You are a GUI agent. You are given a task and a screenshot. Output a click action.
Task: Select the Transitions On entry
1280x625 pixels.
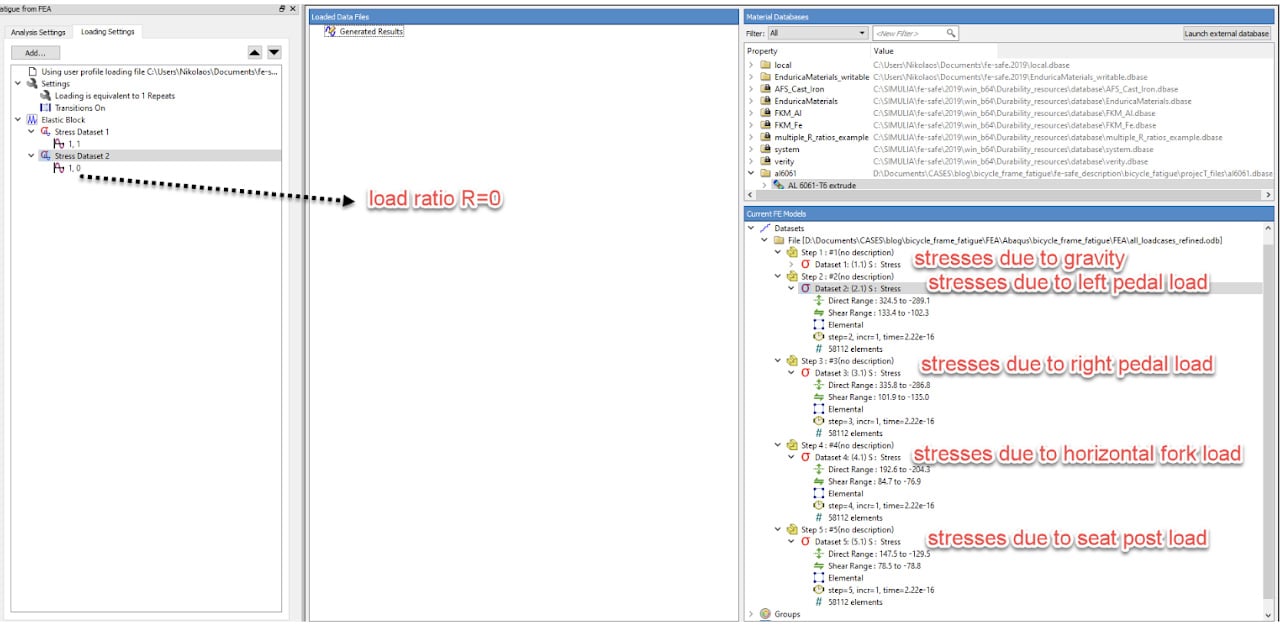click(80, 108)
